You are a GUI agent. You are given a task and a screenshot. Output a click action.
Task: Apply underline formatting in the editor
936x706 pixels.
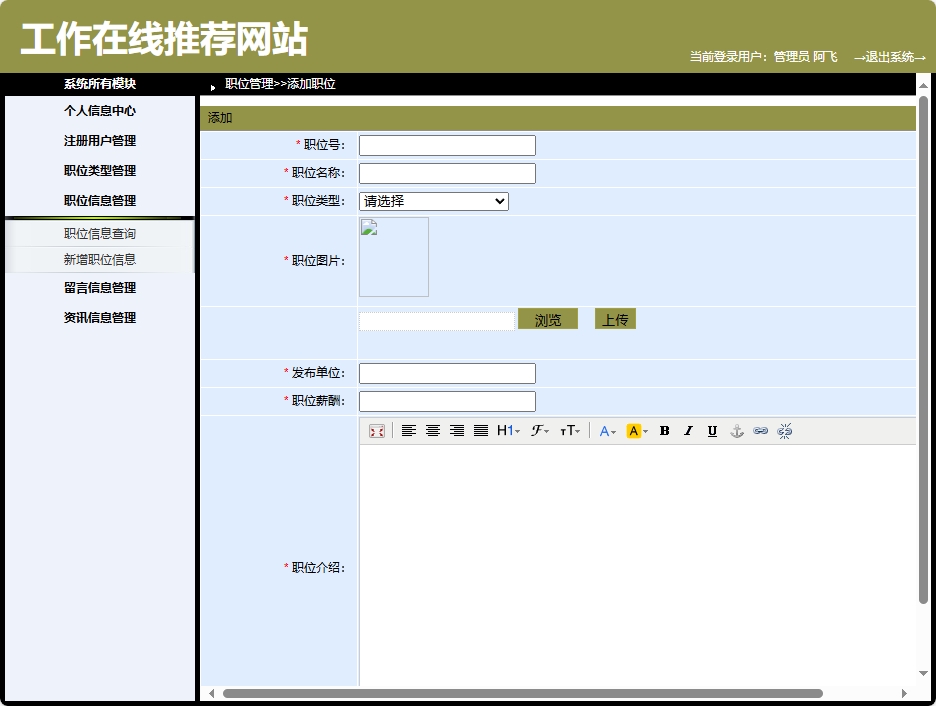pos(711,430)
